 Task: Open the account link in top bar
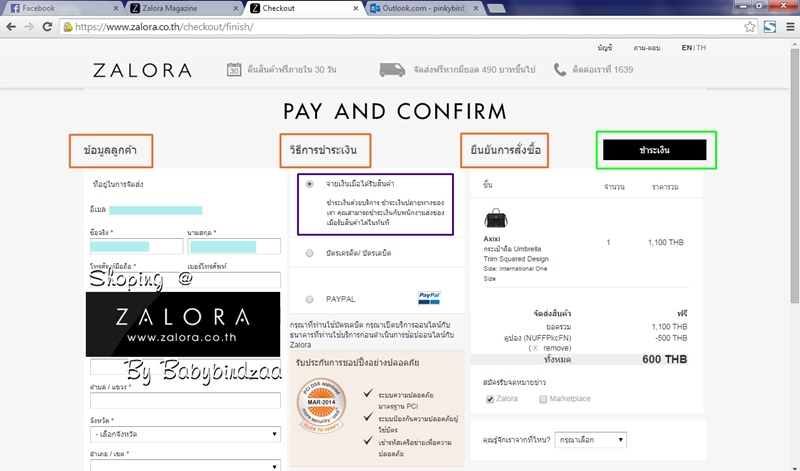pyautogui.click(x=605, y=47)
